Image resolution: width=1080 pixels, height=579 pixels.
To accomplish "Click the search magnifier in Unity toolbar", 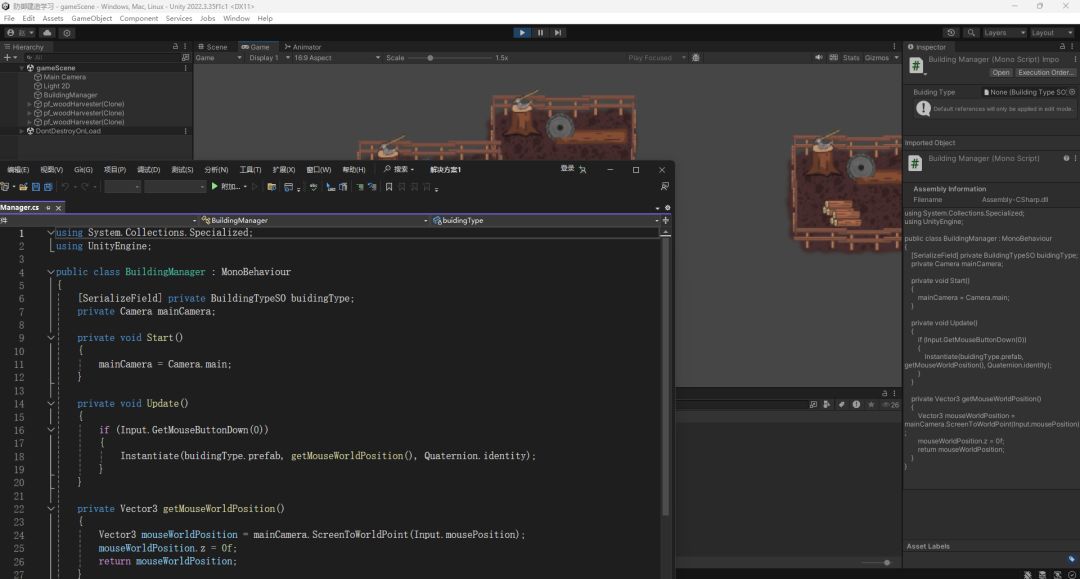I will [969, 33].
